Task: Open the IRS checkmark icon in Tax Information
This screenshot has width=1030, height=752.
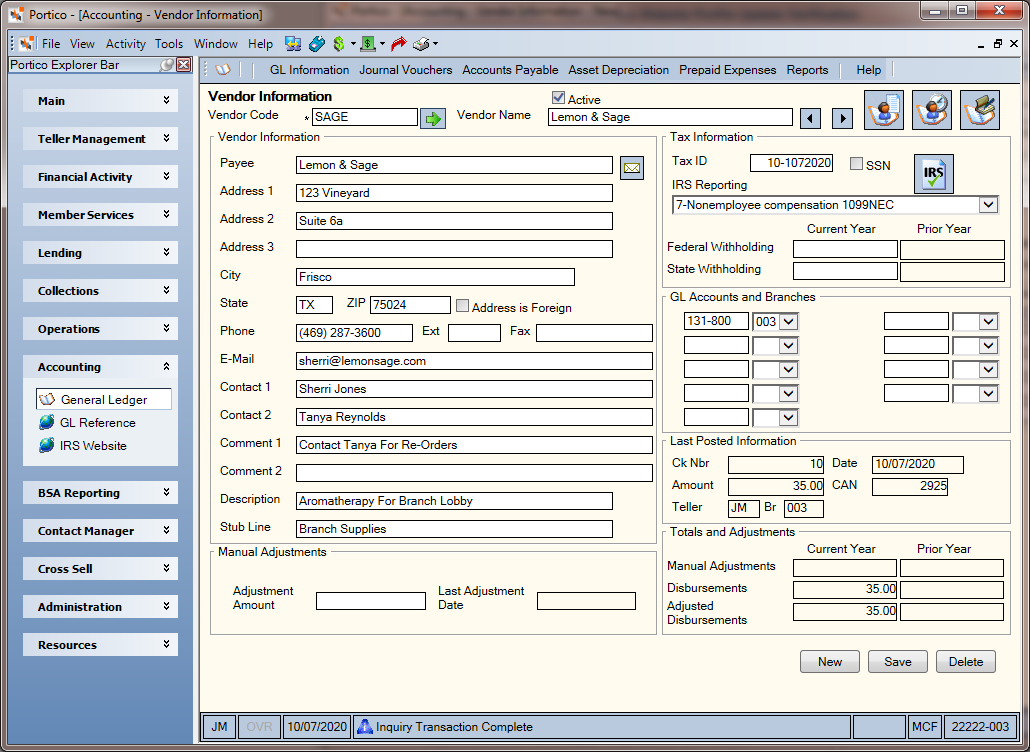Action: tap(933, 174)
